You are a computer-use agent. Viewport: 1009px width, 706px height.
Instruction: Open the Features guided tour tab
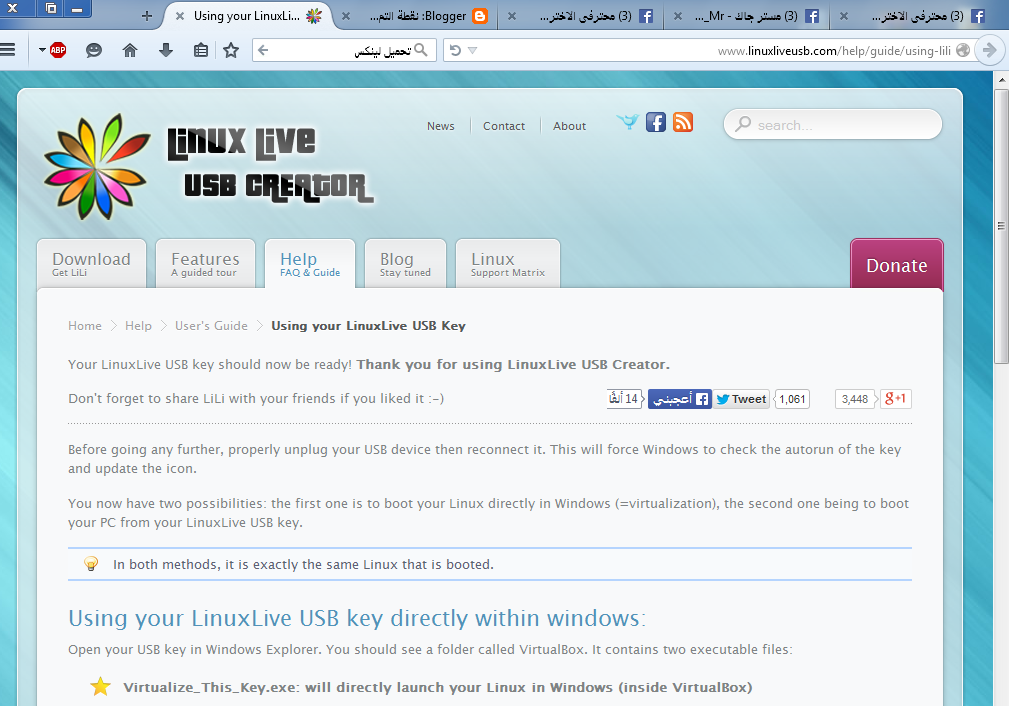(x=205, y=264)
